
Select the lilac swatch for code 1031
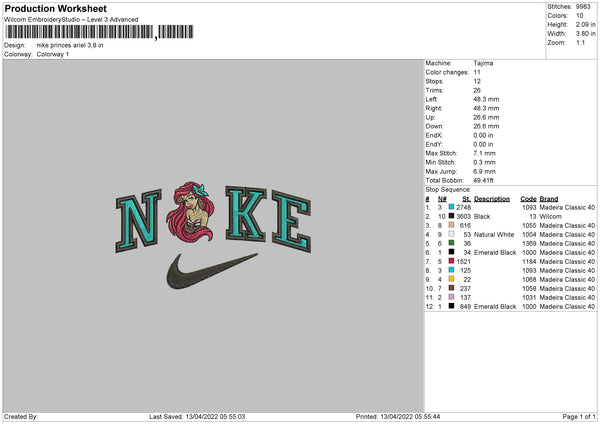click(451, 297)
